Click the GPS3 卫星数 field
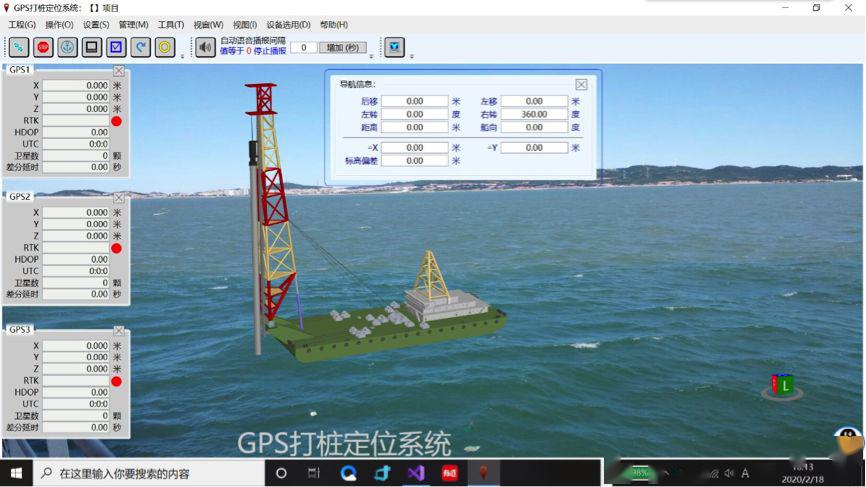The width and height of the screenshot is (866, 487). [76, 415]
